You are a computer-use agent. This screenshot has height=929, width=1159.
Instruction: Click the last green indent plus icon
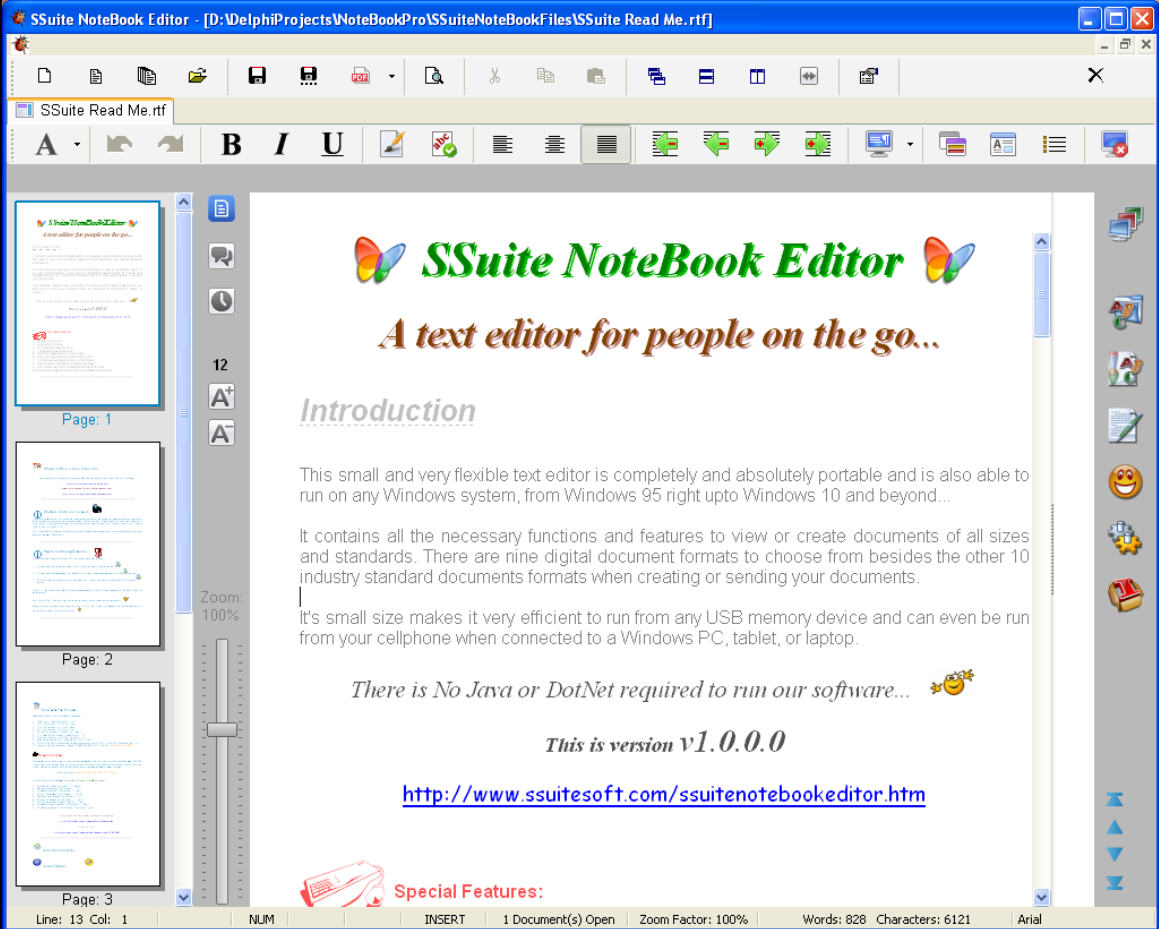[x=818, y=143]
